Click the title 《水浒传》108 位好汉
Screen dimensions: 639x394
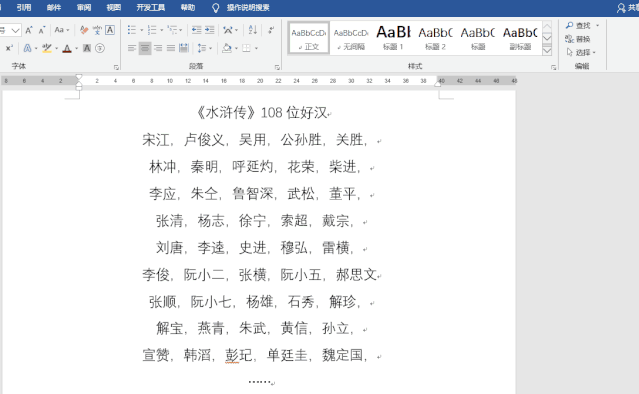click(x=262, y=112)
